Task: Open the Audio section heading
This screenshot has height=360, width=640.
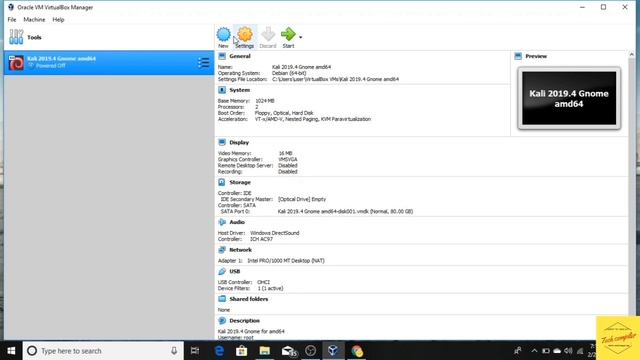Action: pos(237,222)
